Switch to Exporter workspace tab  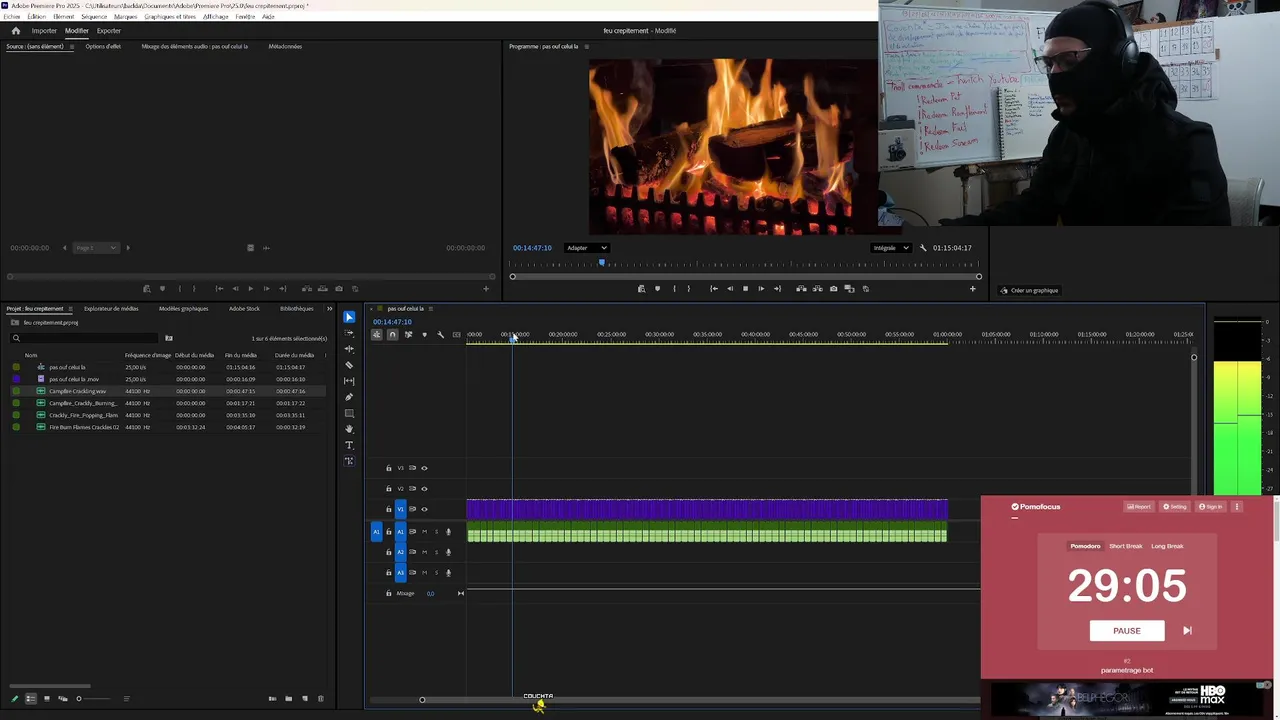[x=109, y=31]
